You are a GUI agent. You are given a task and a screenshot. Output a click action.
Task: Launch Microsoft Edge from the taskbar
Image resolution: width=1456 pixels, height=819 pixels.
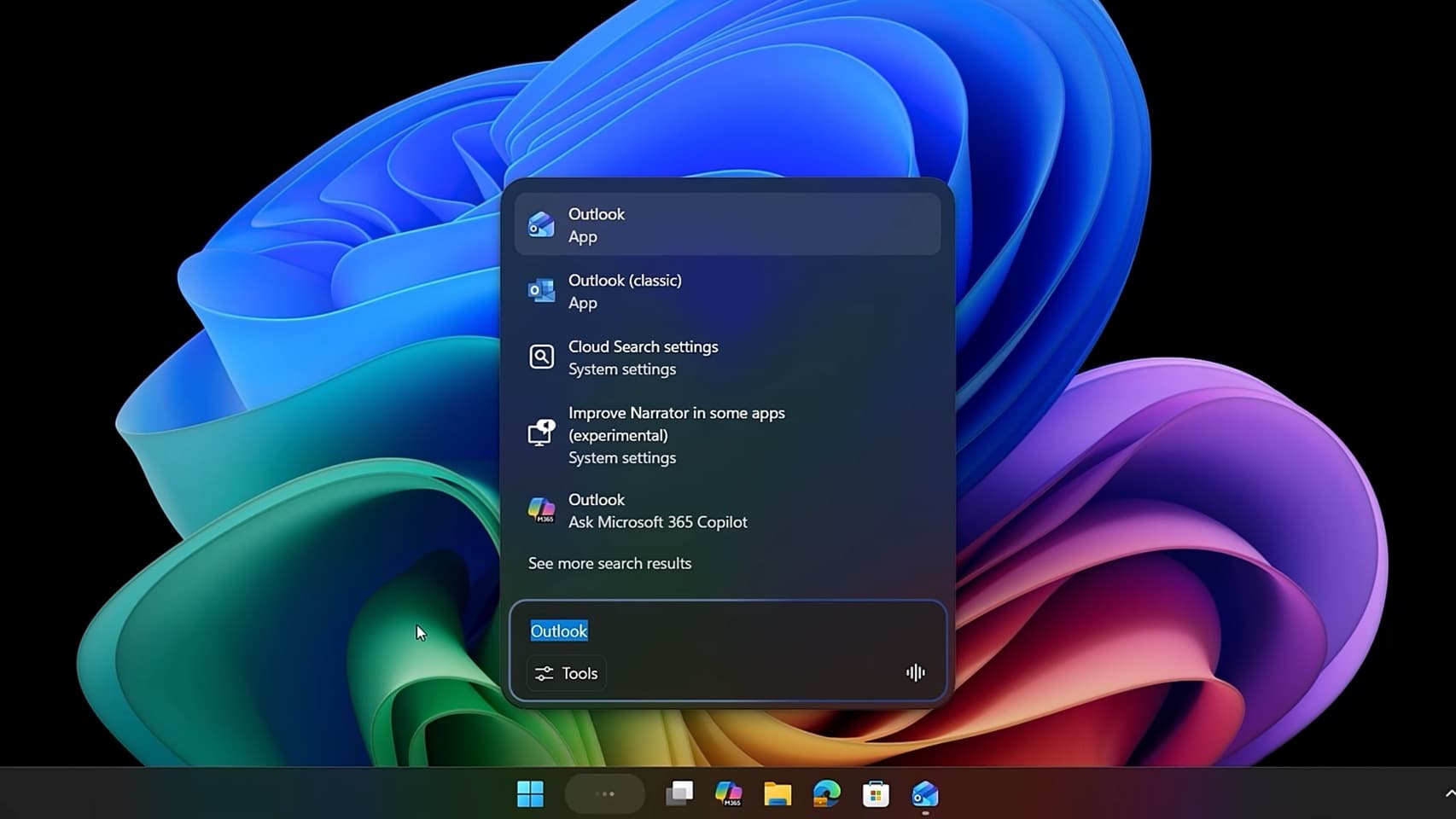click(824, 793)
